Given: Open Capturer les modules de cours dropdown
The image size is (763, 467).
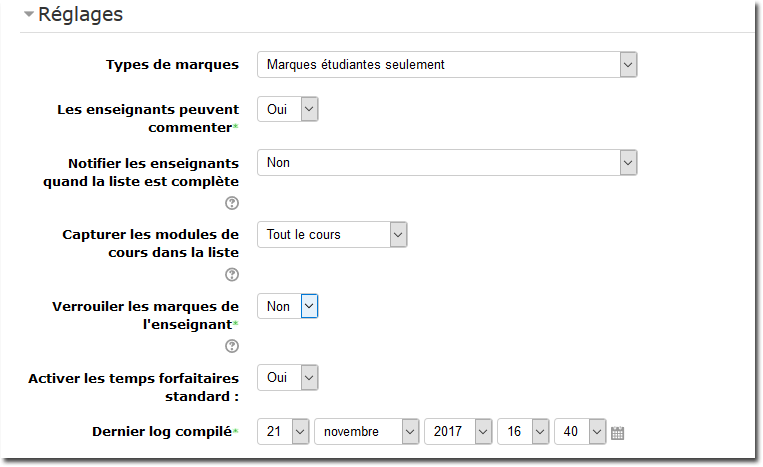Looking at the screenshot, I should click(x=332, y=234).
